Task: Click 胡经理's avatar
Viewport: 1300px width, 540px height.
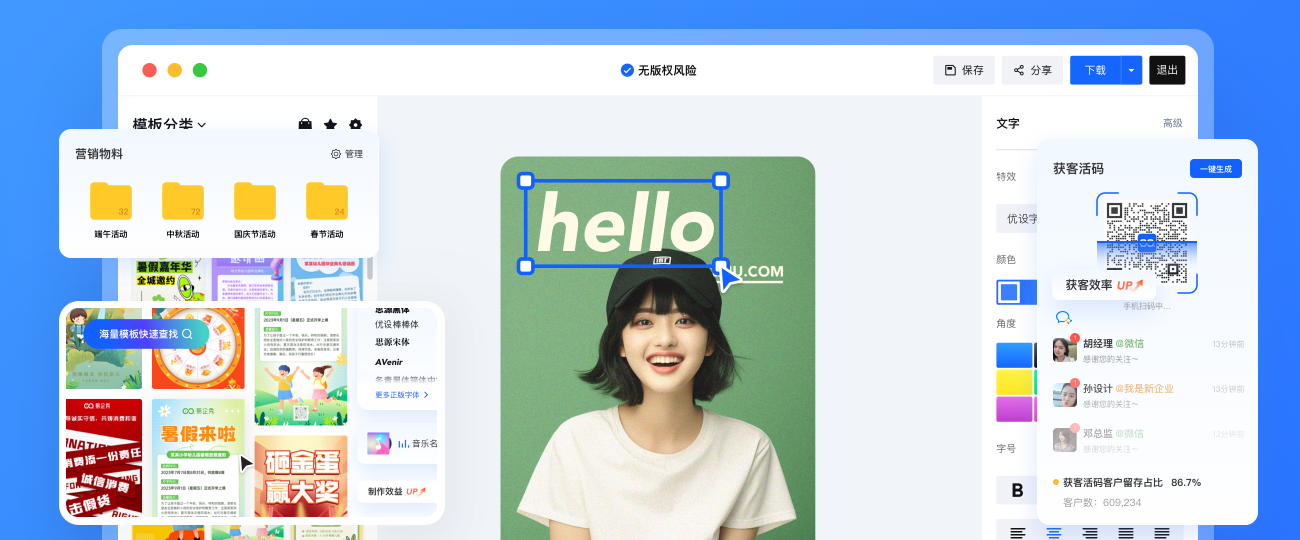Action: (1065, 350)
